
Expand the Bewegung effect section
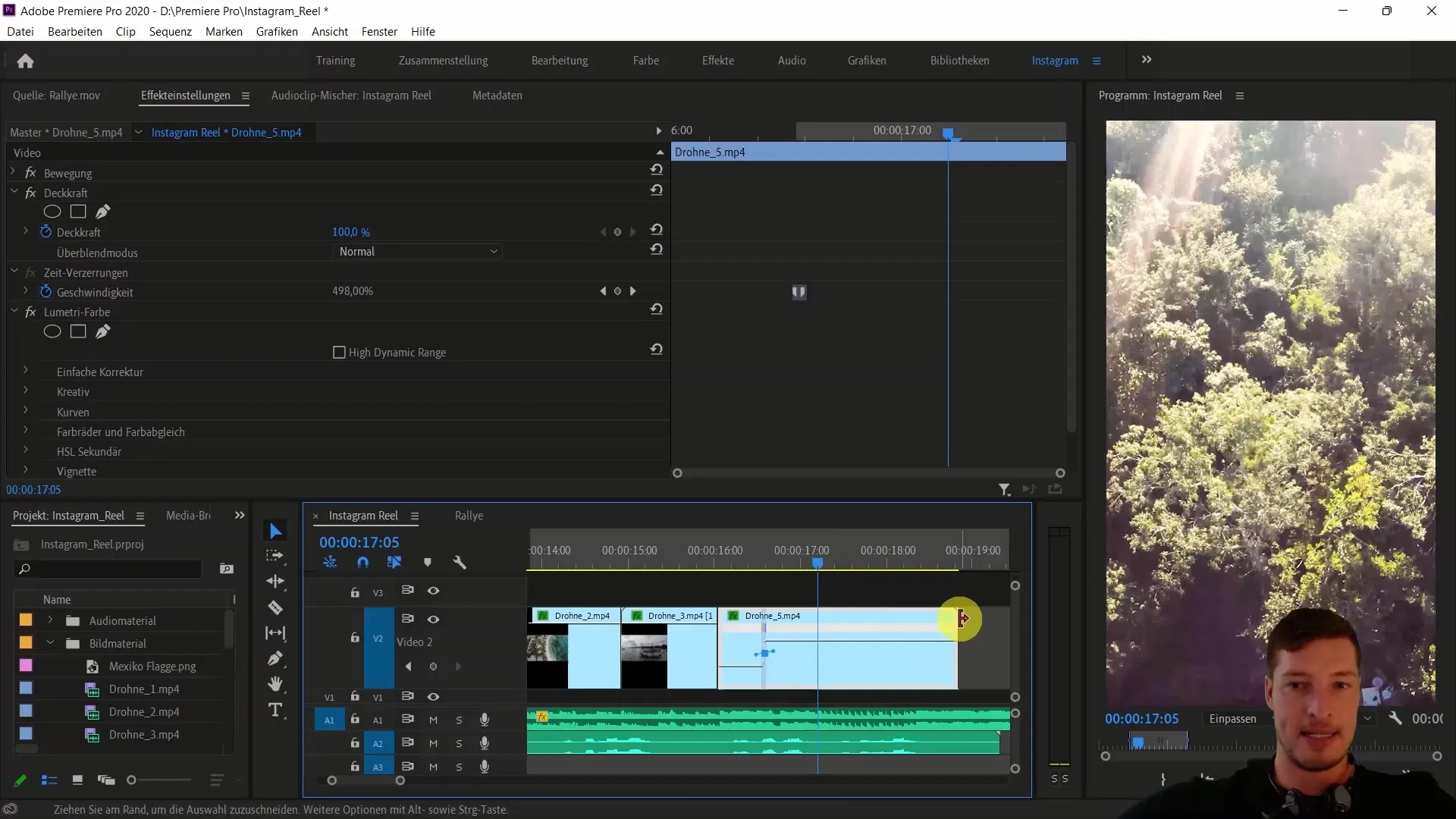point(14,173)
